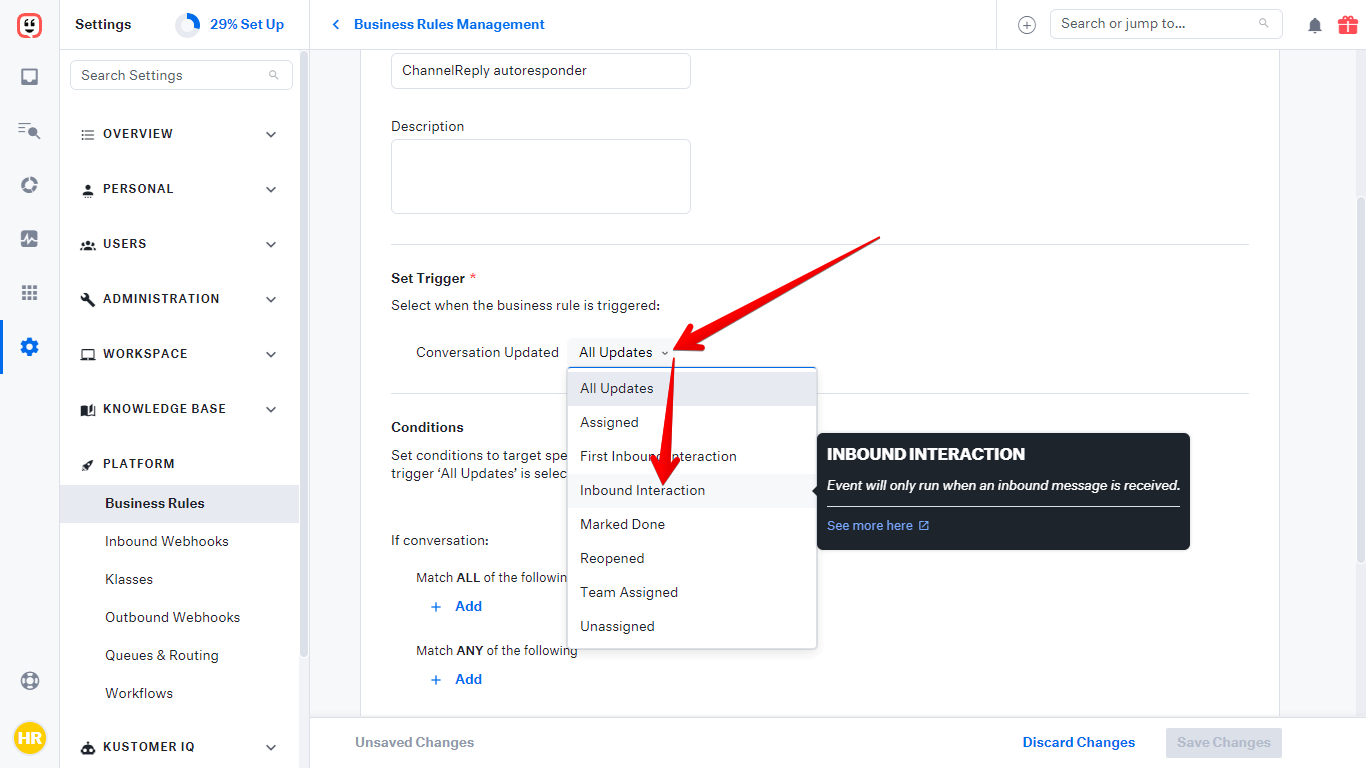Viewport: 1366px width, 768px height.
Task: Click the plus icon under Match ANY
Action: tap(436, 679)
